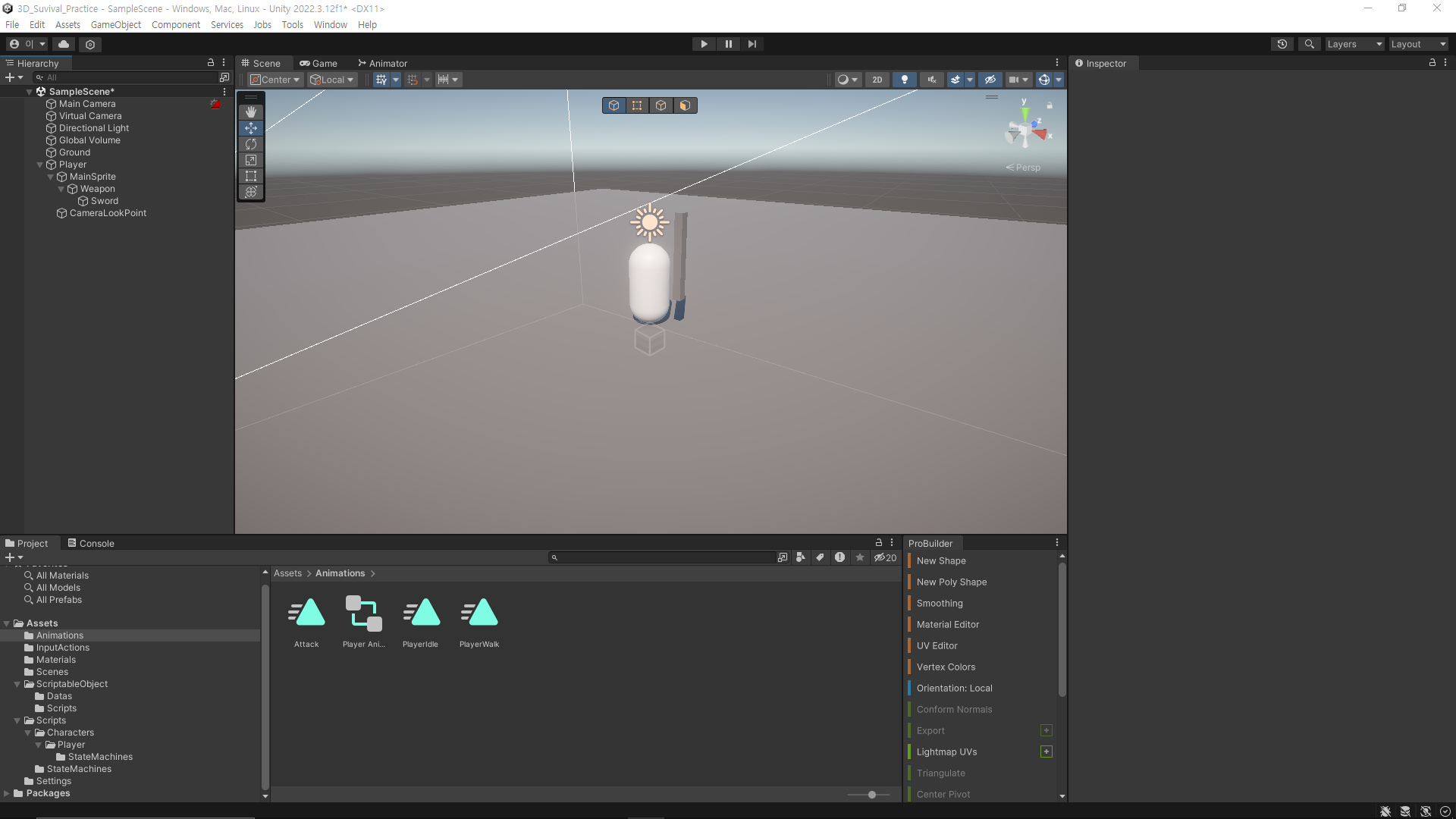1456x819 pixels.
Task: Expand the Packages folder
Action: pos(7,793)
